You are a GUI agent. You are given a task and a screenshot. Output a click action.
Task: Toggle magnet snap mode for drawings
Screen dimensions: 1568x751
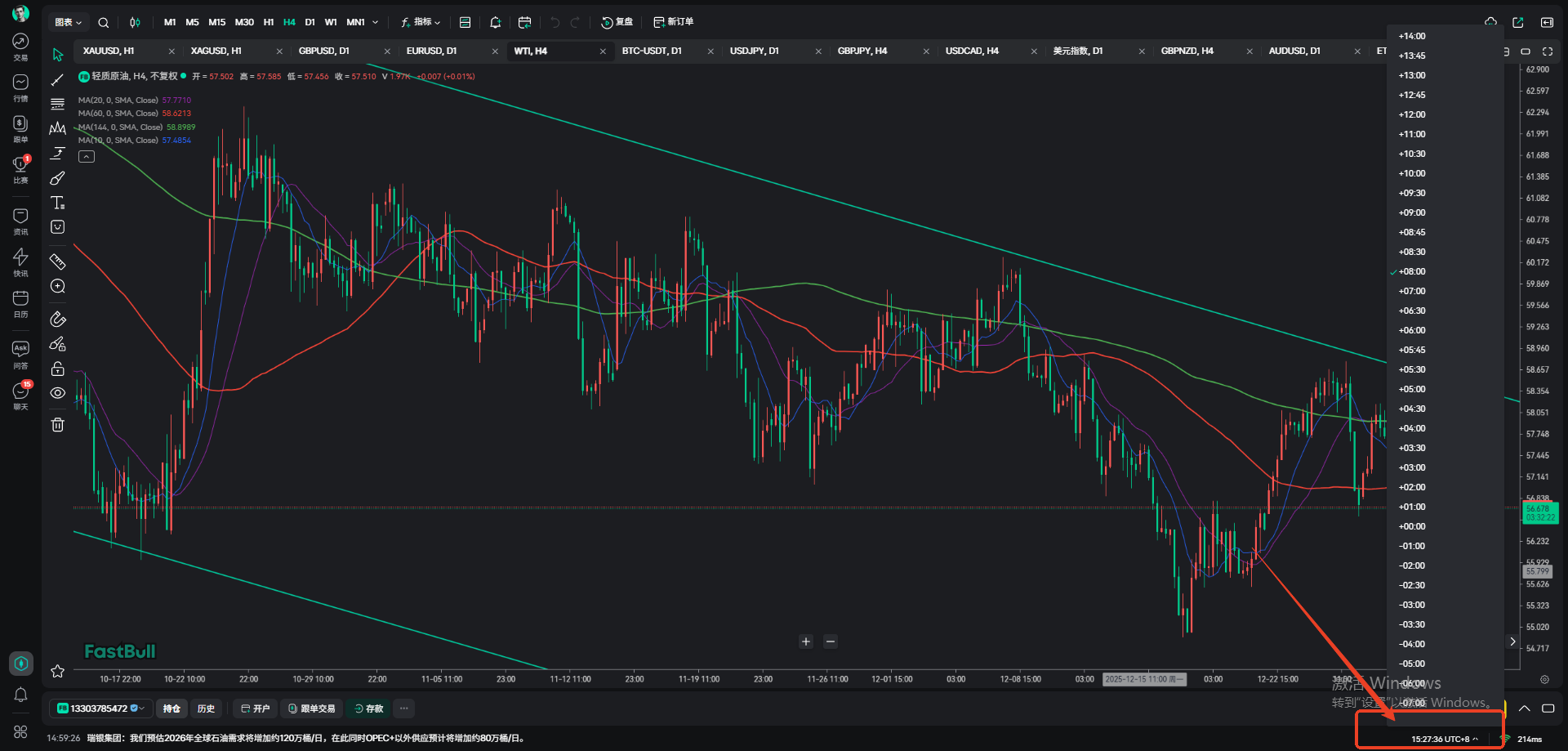tap(57, 319)
